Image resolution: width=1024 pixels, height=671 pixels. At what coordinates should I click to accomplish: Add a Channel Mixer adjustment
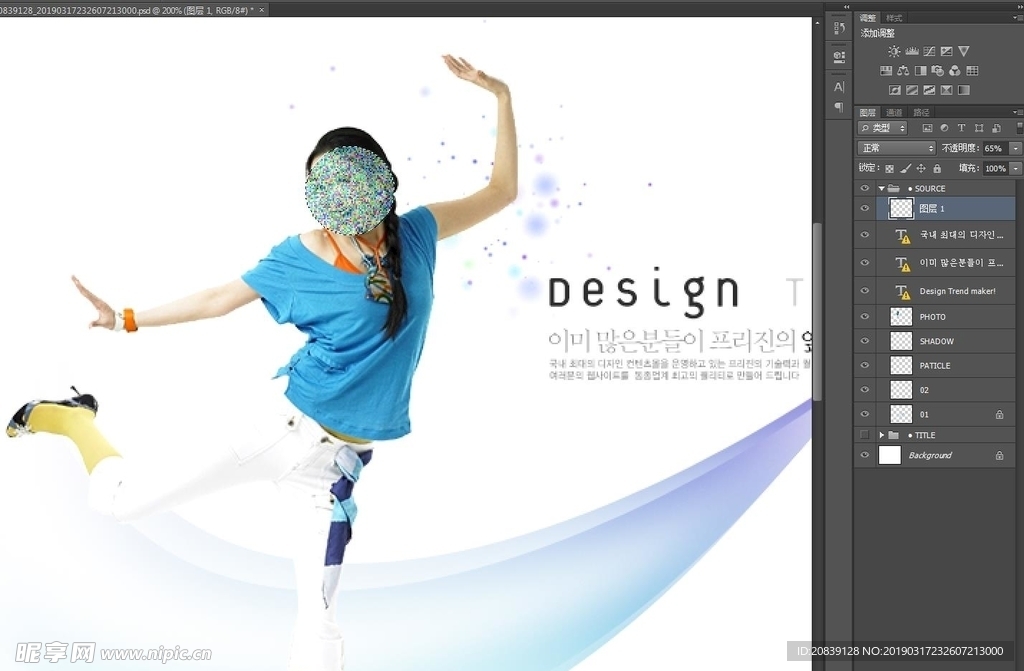coord(955,71)
